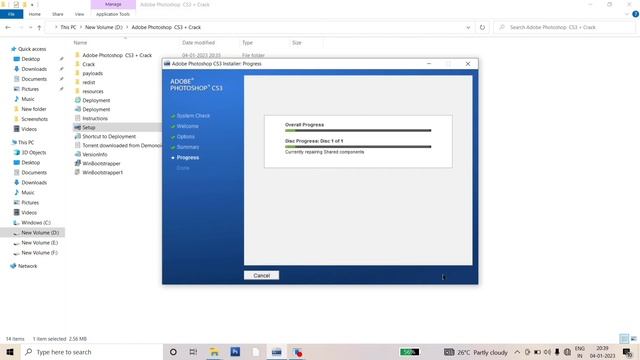Switch to the Home ribbon tab

35,14
